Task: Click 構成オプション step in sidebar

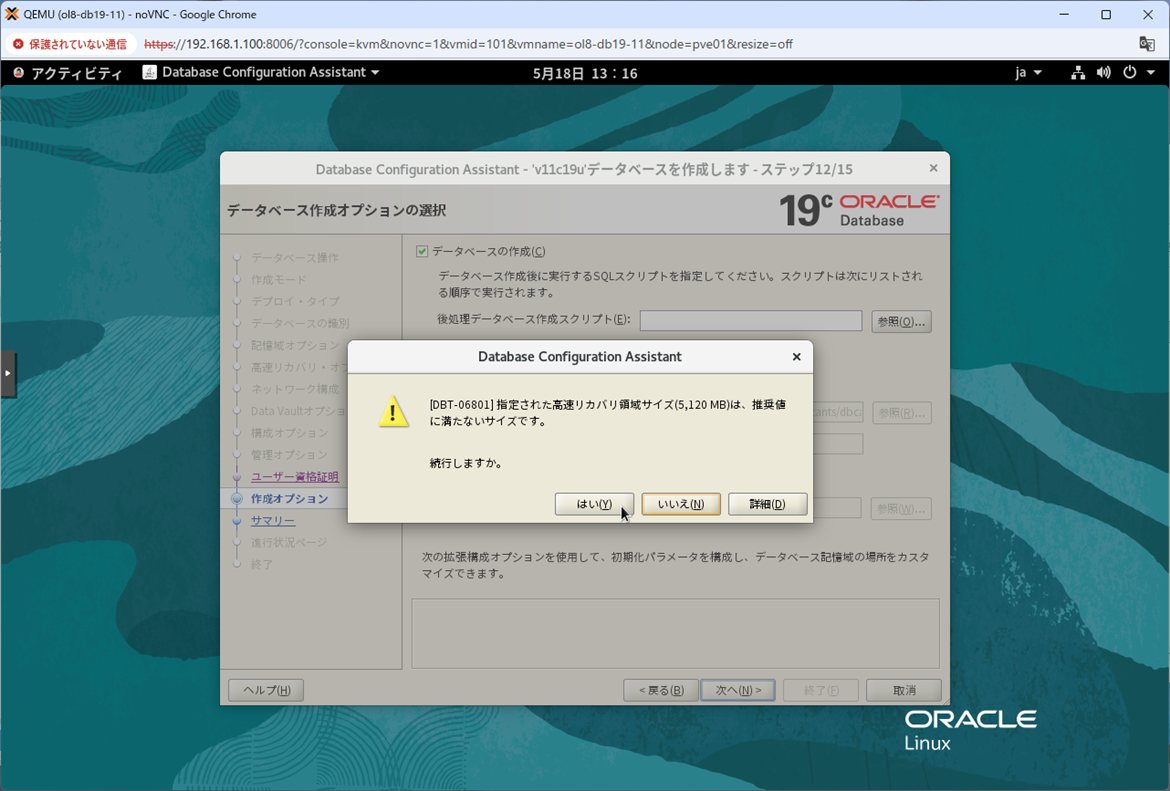Action: [290, 433]
